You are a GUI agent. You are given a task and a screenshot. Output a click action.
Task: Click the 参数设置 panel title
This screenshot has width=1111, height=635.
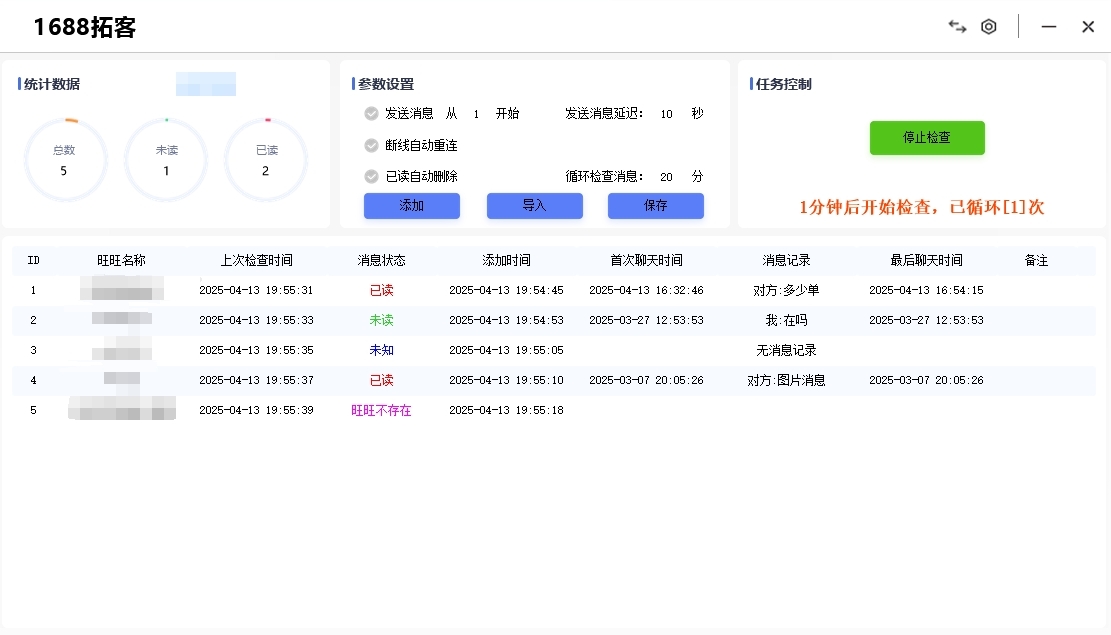pos(385,84)
